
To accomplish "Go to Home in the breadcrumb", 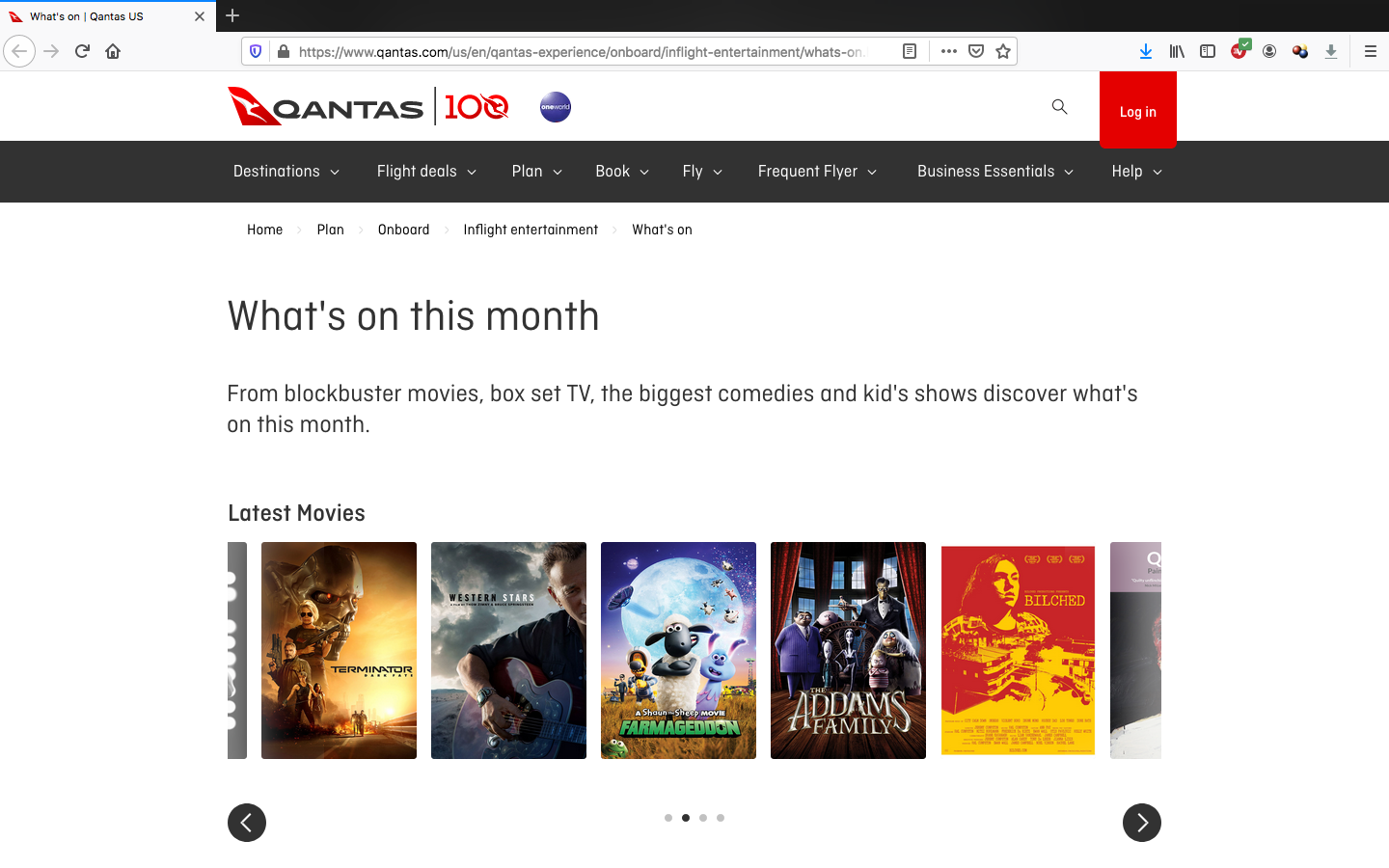I will [265, 230].
